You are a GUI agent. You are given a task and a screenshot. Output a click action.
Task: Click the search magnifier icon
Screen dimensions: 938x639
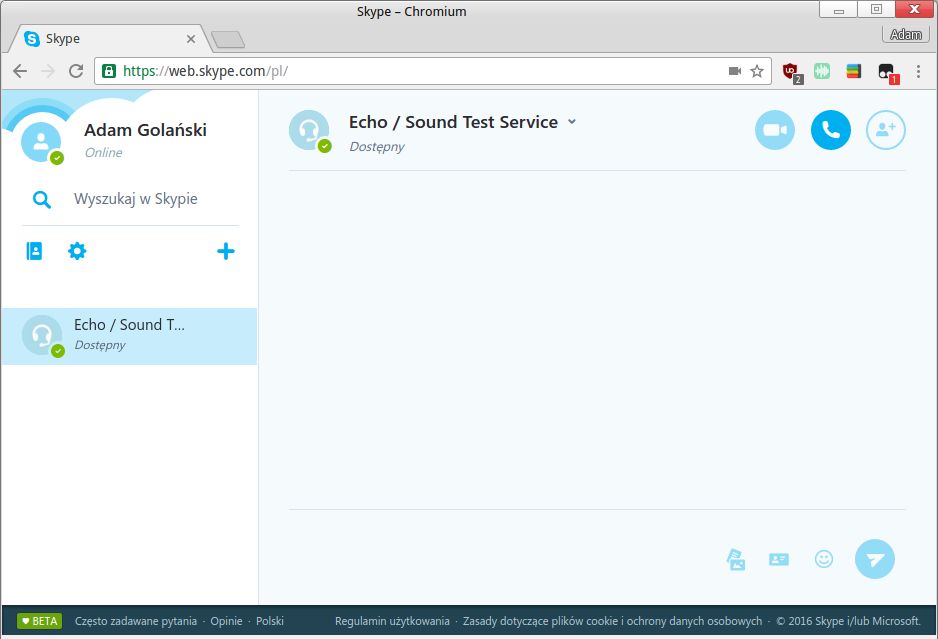coord(41,199)
